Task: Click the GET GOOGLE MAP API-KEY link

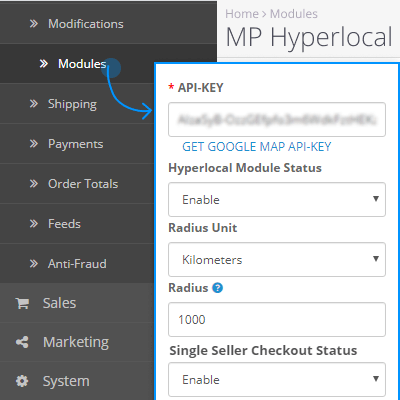Action: [257, 147]
